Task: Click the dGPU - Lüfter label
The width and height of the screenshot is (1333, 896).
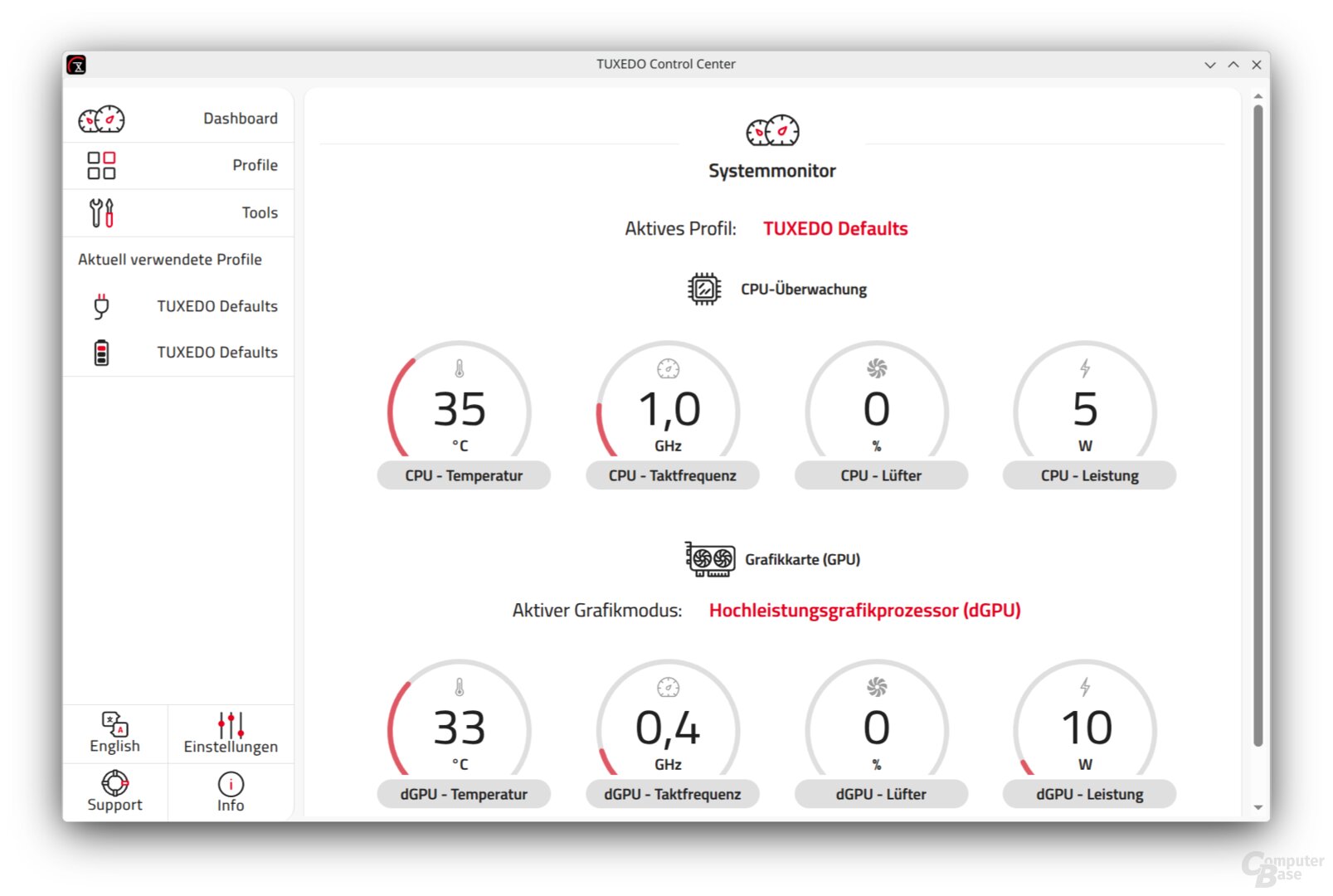Action: coord(881,794)
